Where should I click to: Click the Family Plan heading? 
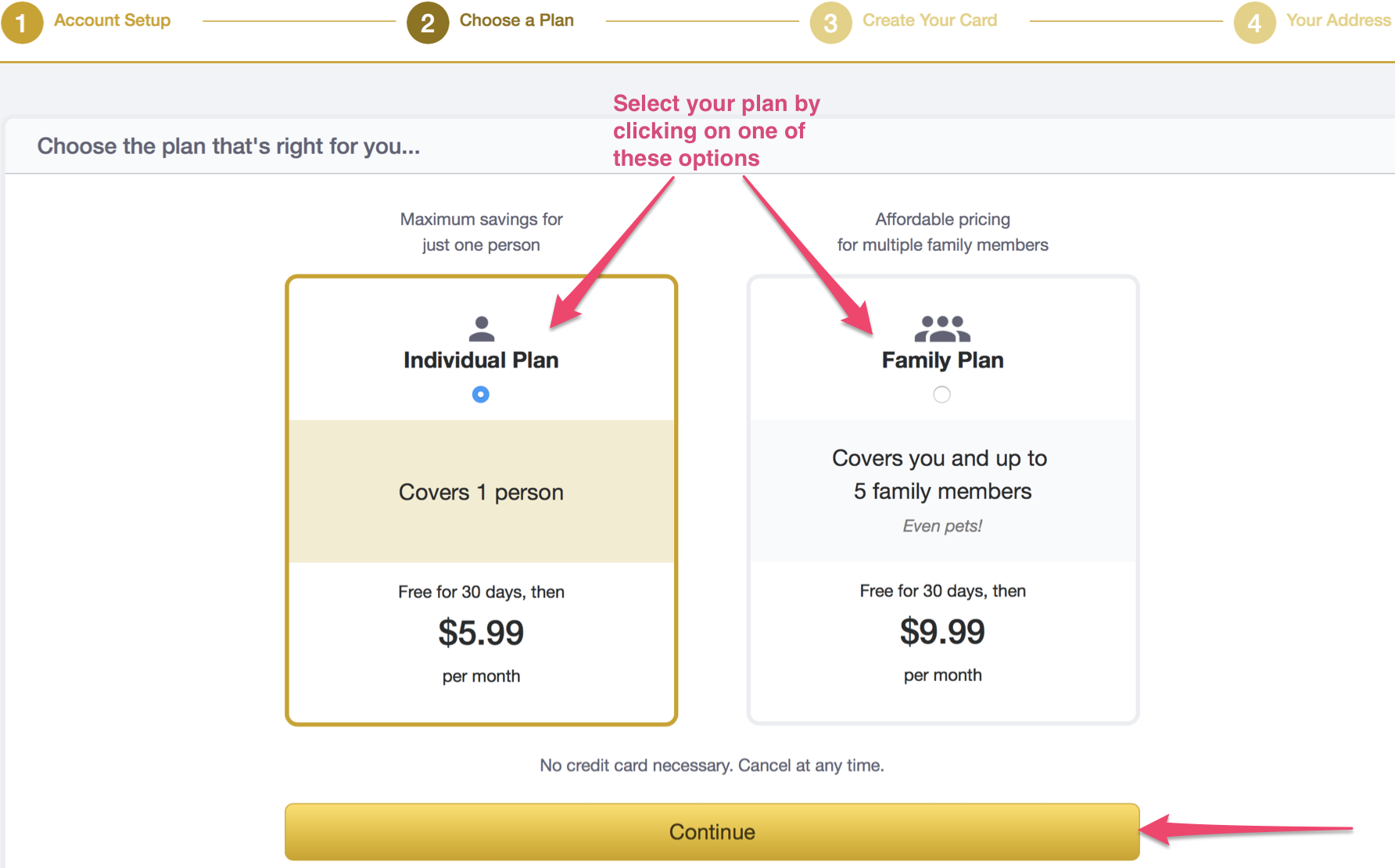pos(942,360)
